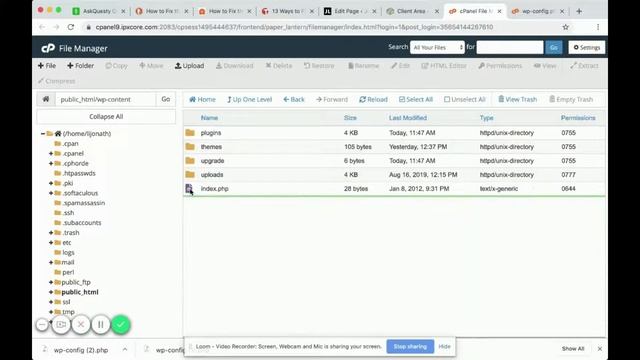Expand the mail tree folder

click(51, 262)
